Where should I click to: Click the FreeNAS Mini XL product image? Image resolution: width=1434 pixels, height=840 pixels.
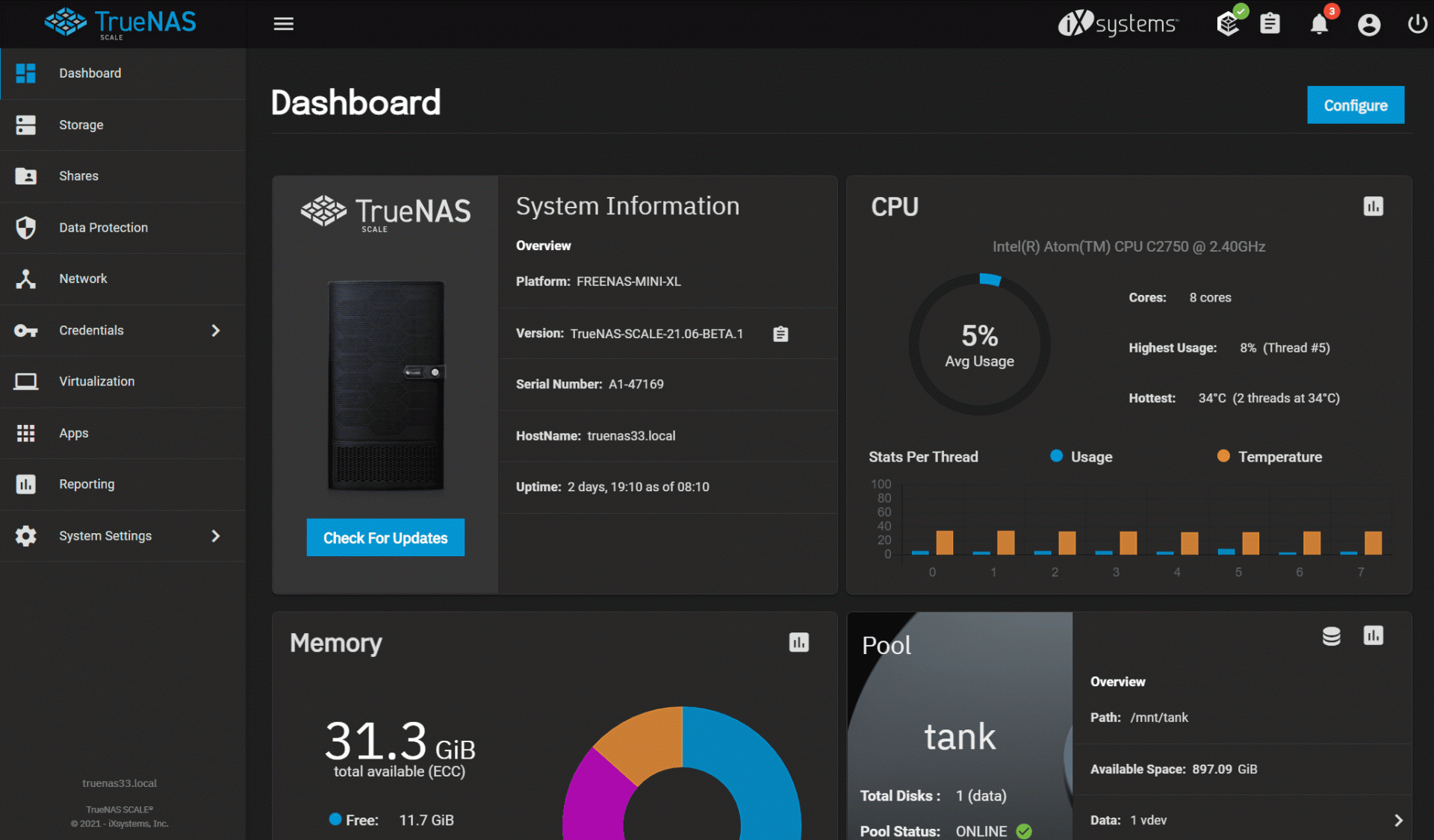386,385
